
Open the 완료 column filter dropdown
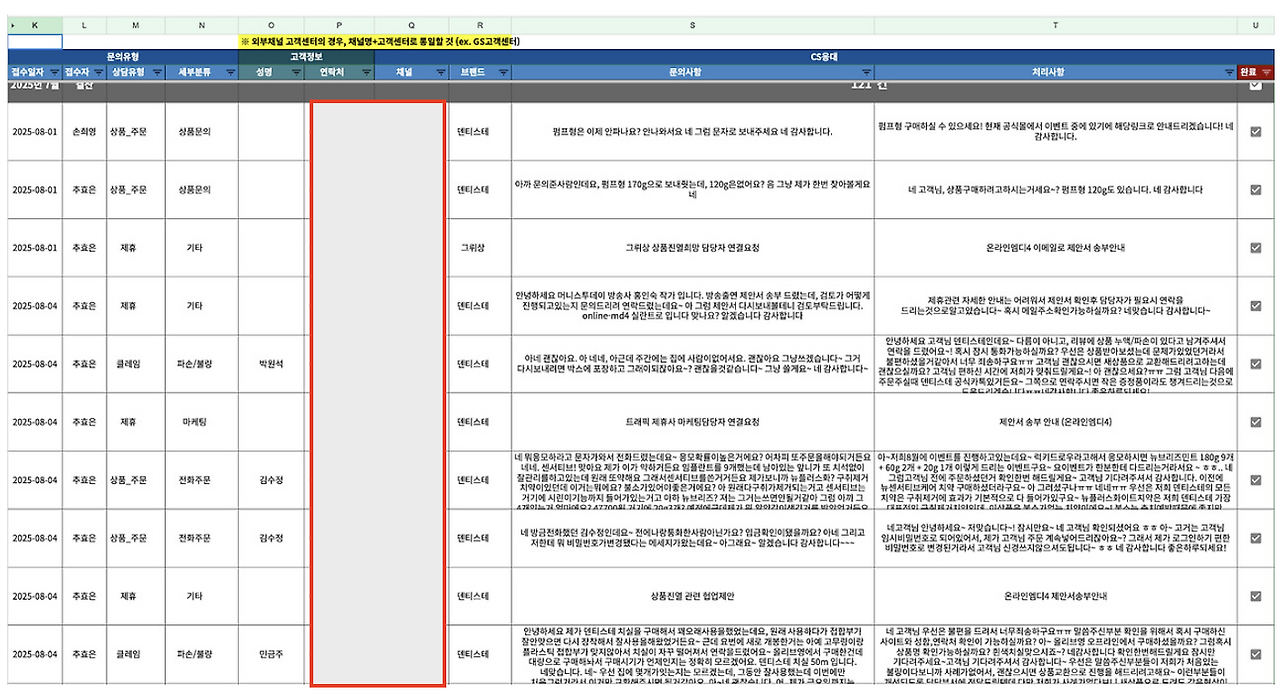coord(1266,72)
